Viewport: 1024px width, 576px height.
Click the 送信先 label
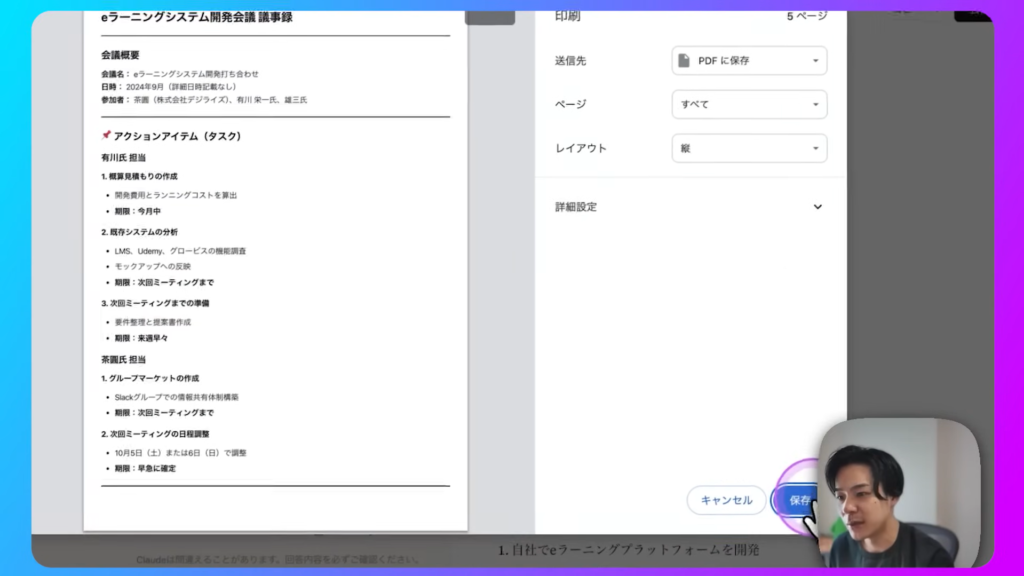coord(570,61)
